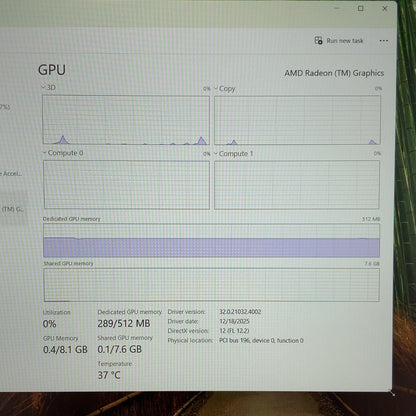Click the driver version number text

pyautogui.click(x=240, y=312)
